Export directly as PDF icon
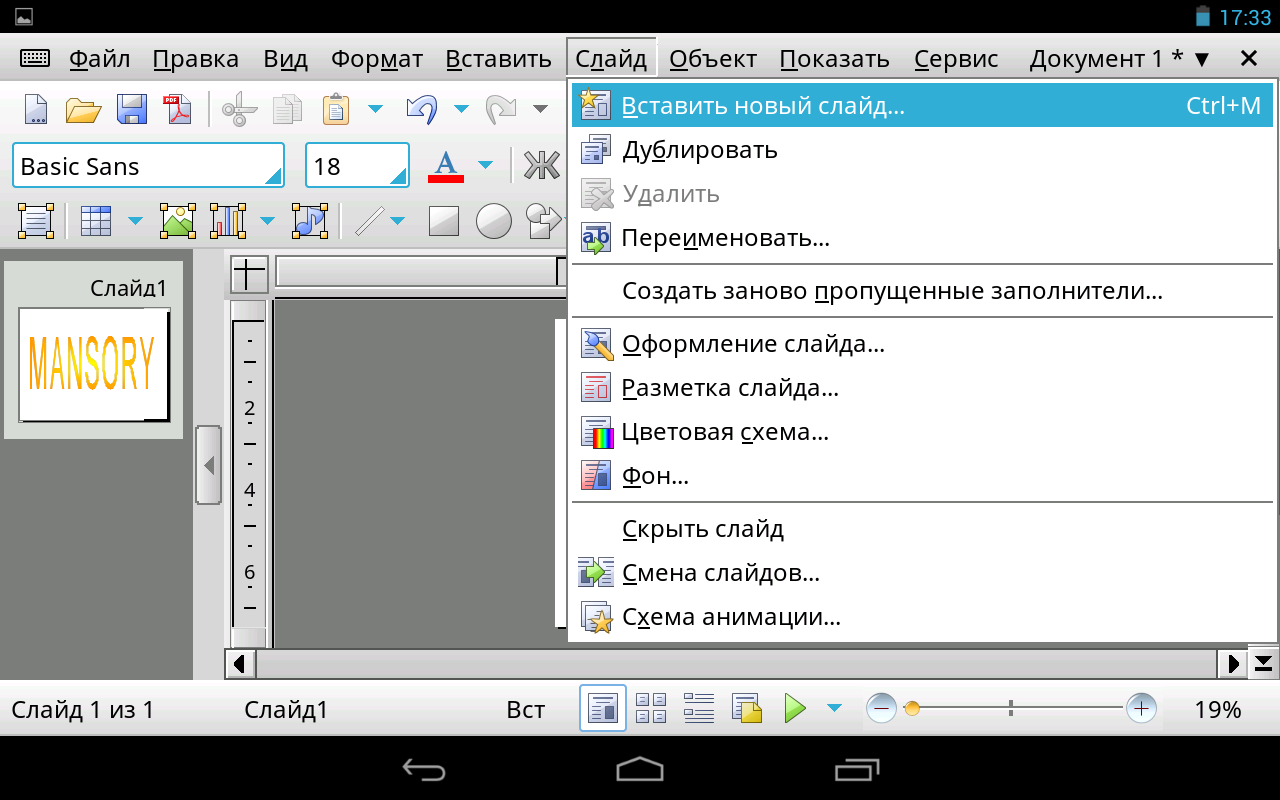The height and width of the screenshot is (800, 1280). pyautogui.click(x=178, y=108)
